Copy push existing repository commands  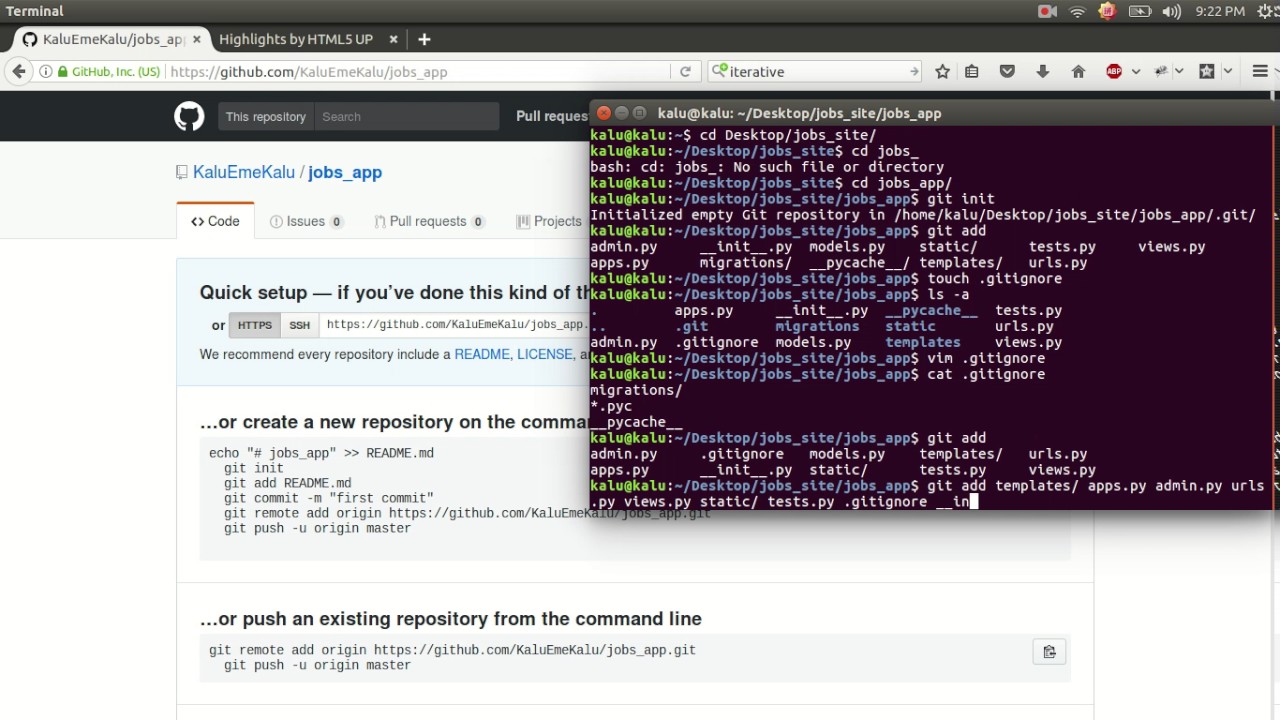tap(1049, 652)
